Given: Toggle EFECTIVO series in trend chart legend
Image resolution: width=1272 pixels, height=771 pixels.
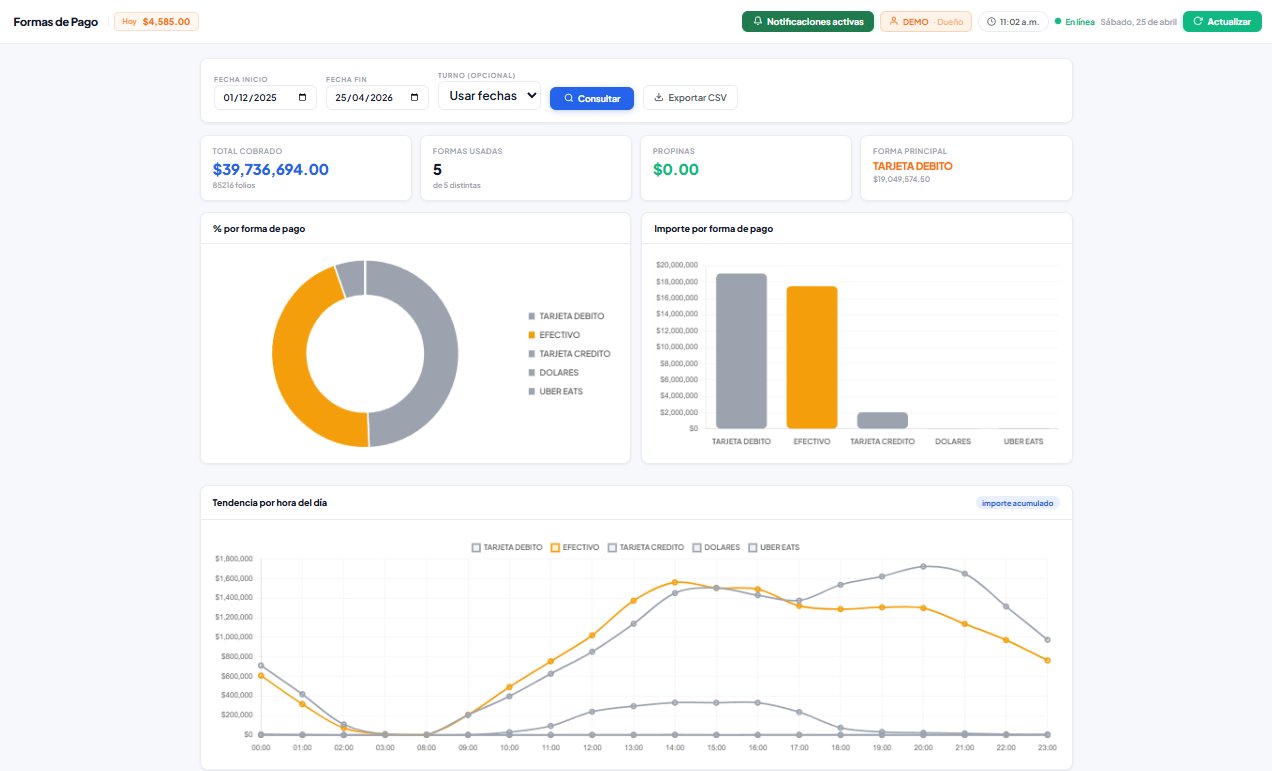Looking at the screenshot, I should tap(575, 548).
